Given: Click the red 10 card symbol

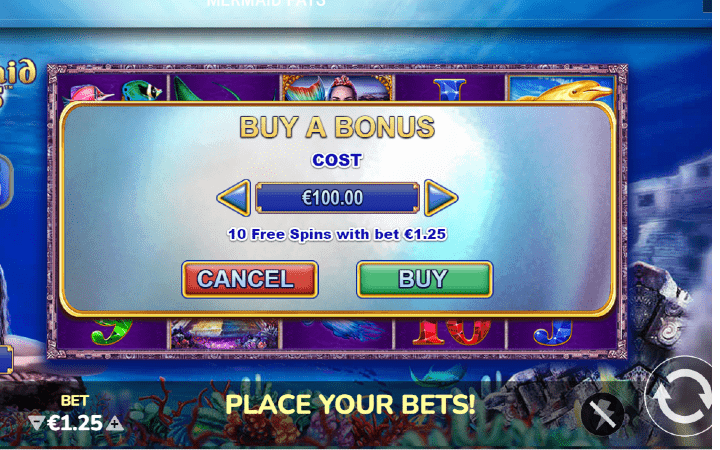Looking at the screenshot, I should point(452,331).
